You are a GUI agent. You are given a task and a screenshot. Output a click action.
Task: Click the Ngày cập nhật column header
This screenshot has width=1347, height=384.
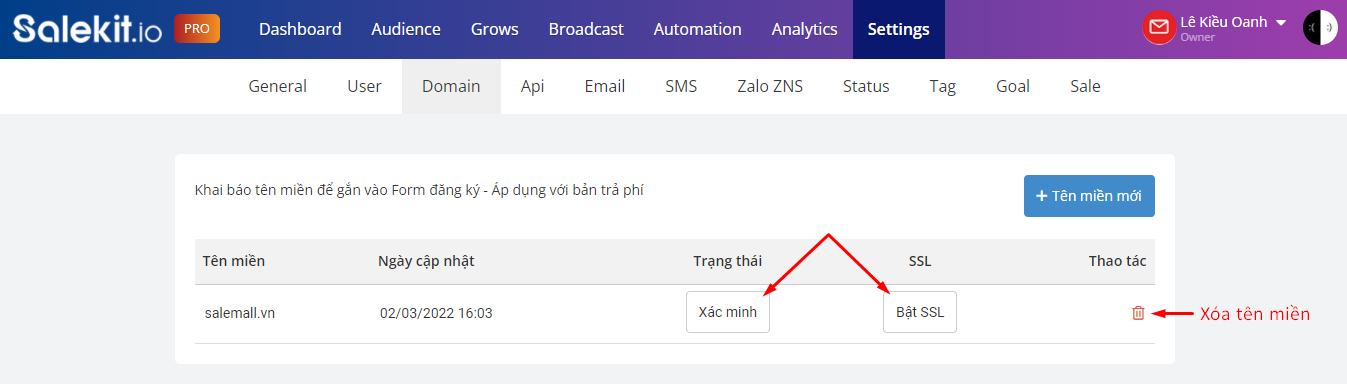tap(426, 261)
